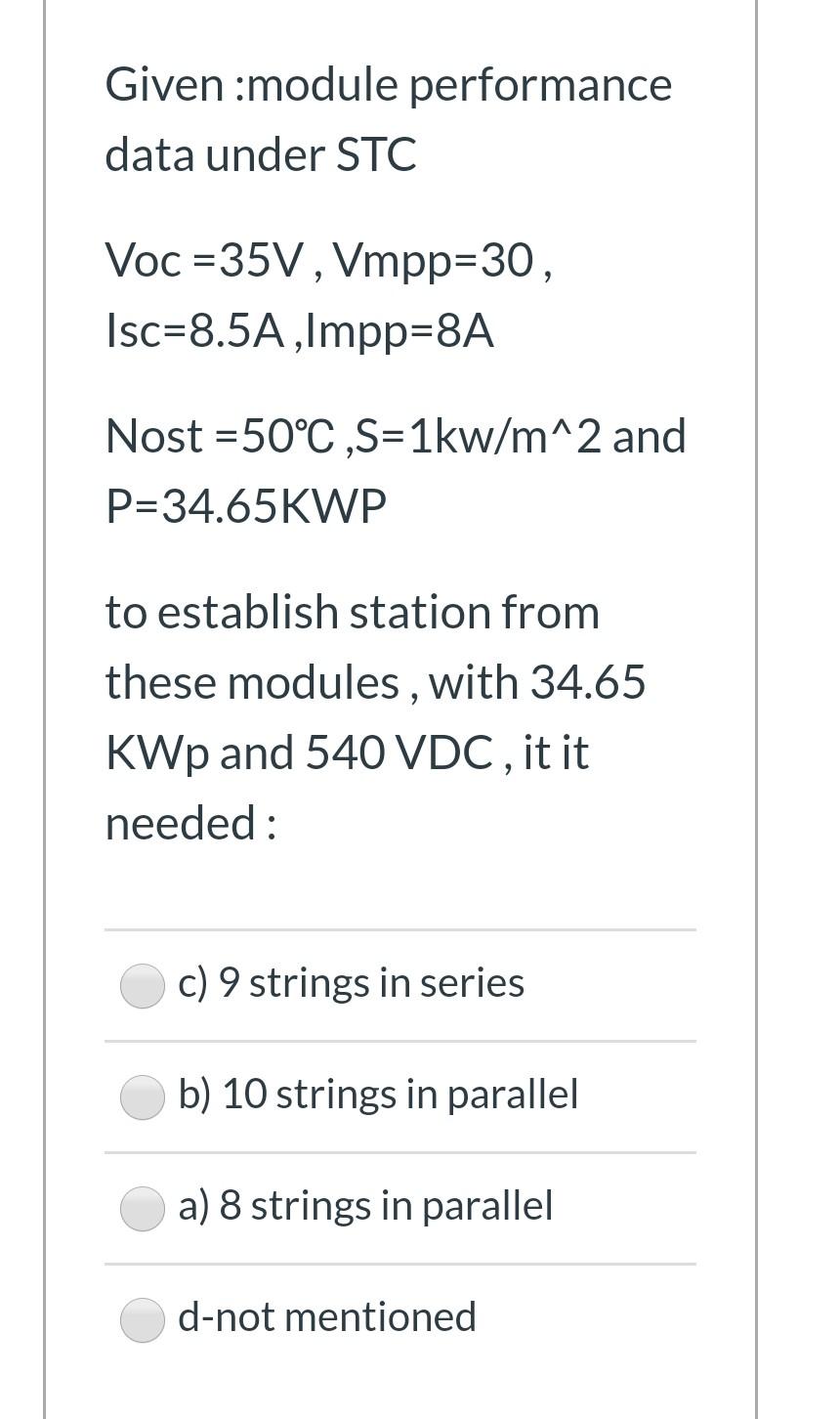Click the 'P=34.65KWP' value text
Screen dimensions: 840x1419
(x=246, y=506)
